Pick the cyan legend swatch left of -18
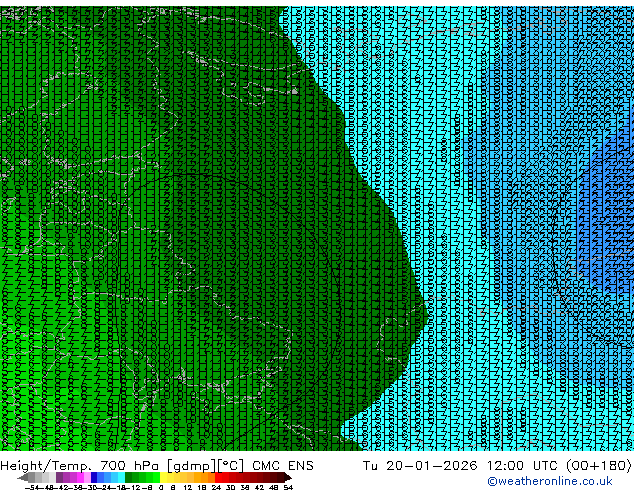The image size is (634, 490). tap(121, 477)
